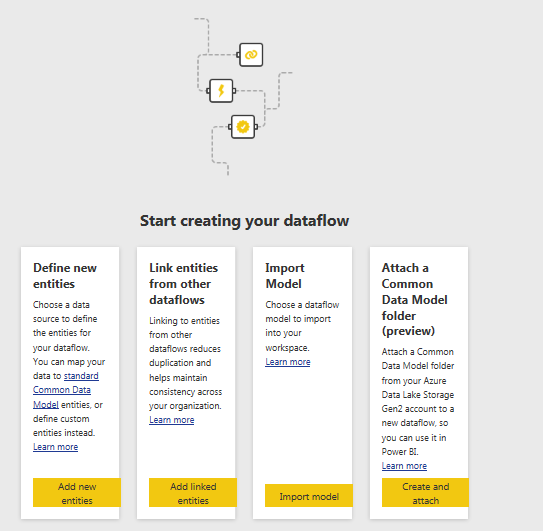Open the standard Common Data Model link
The height and width of the screenshot is (531, 543).
point(66,390)
